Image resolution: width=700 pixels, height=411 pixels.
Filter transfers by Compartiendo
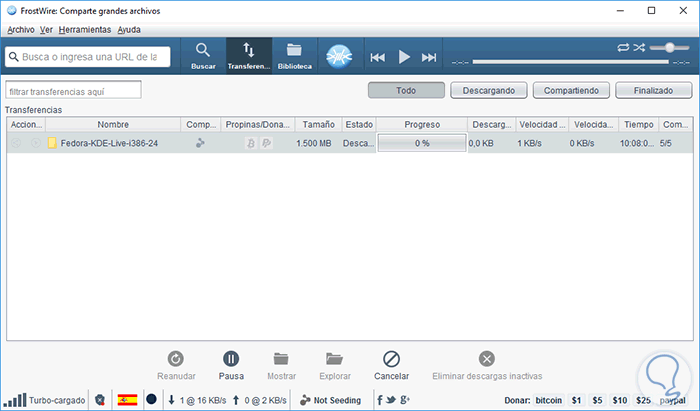571,91
